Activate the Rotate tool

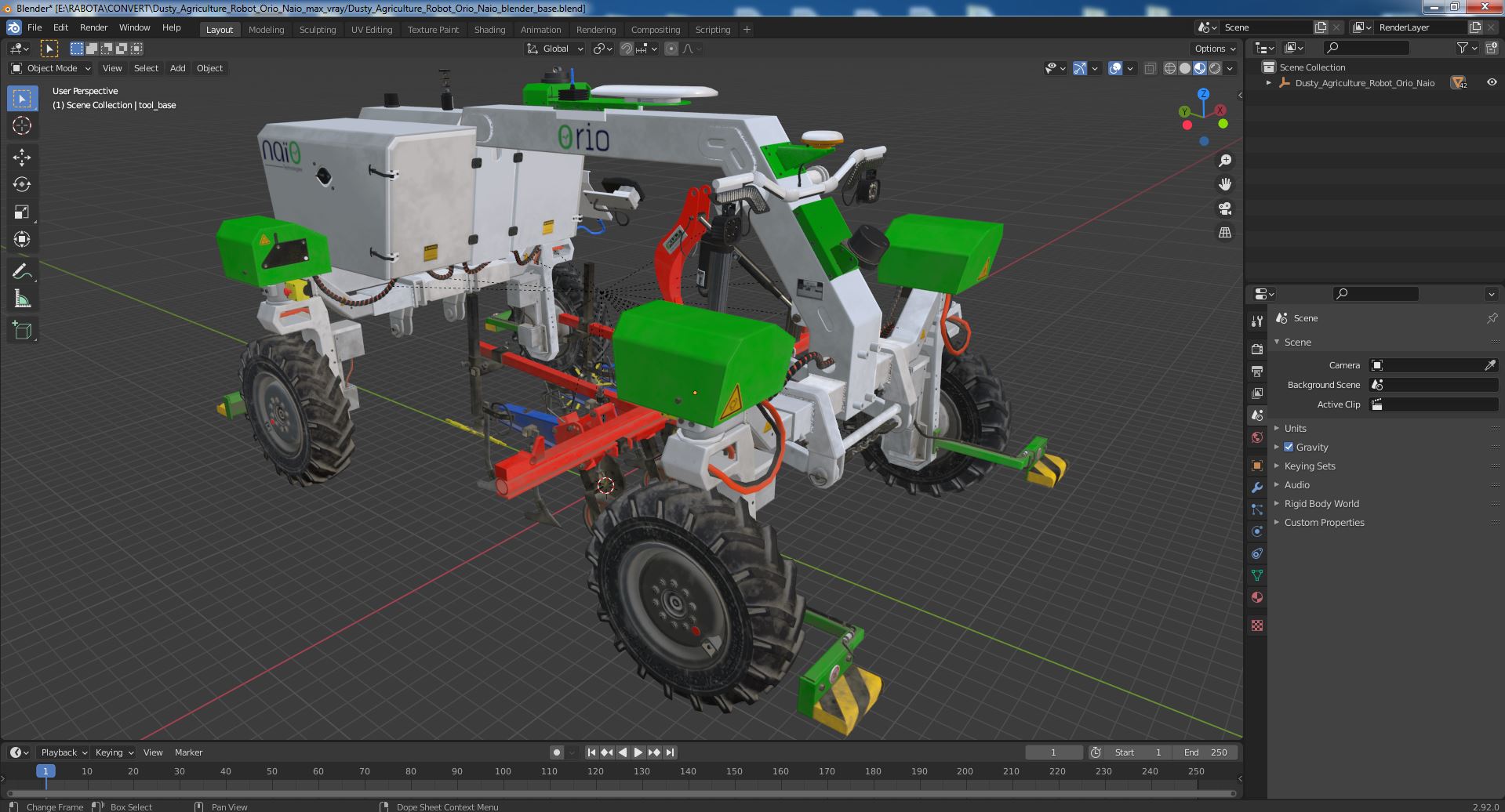pyautogui.click(x=22, y=184)
